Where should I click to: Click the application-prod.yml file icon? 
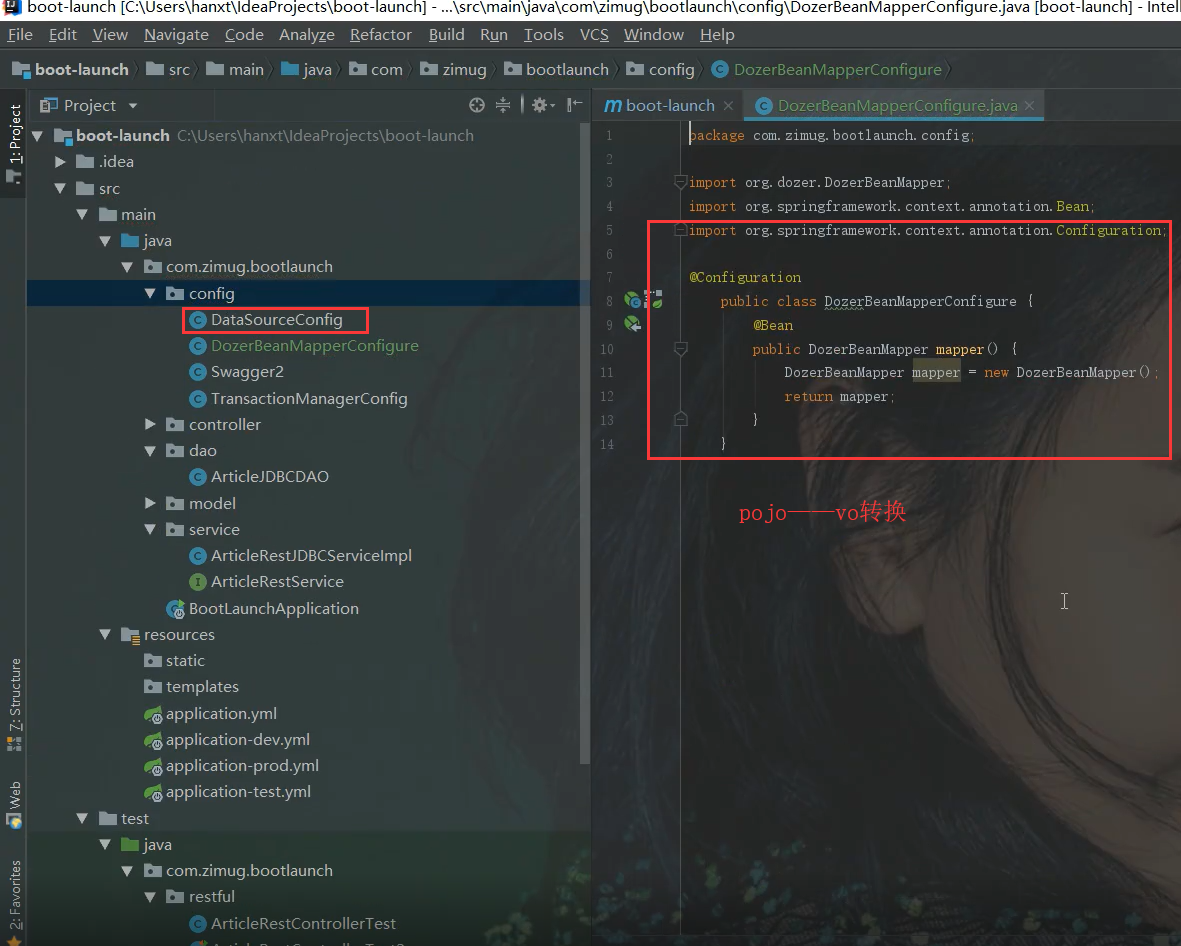click(x=153, y=767)
